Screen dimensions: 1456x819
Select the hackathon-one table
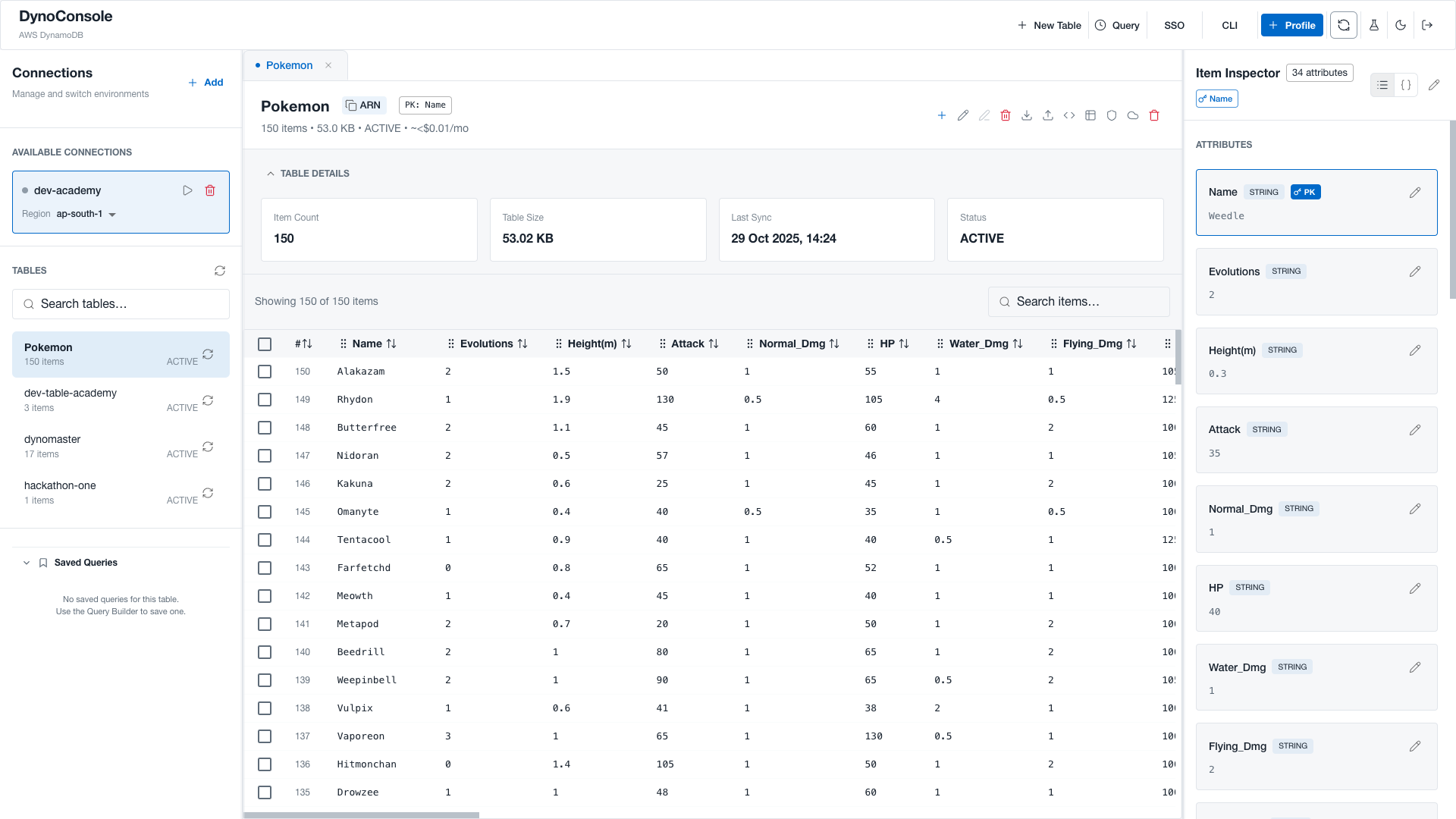[121, 493]
